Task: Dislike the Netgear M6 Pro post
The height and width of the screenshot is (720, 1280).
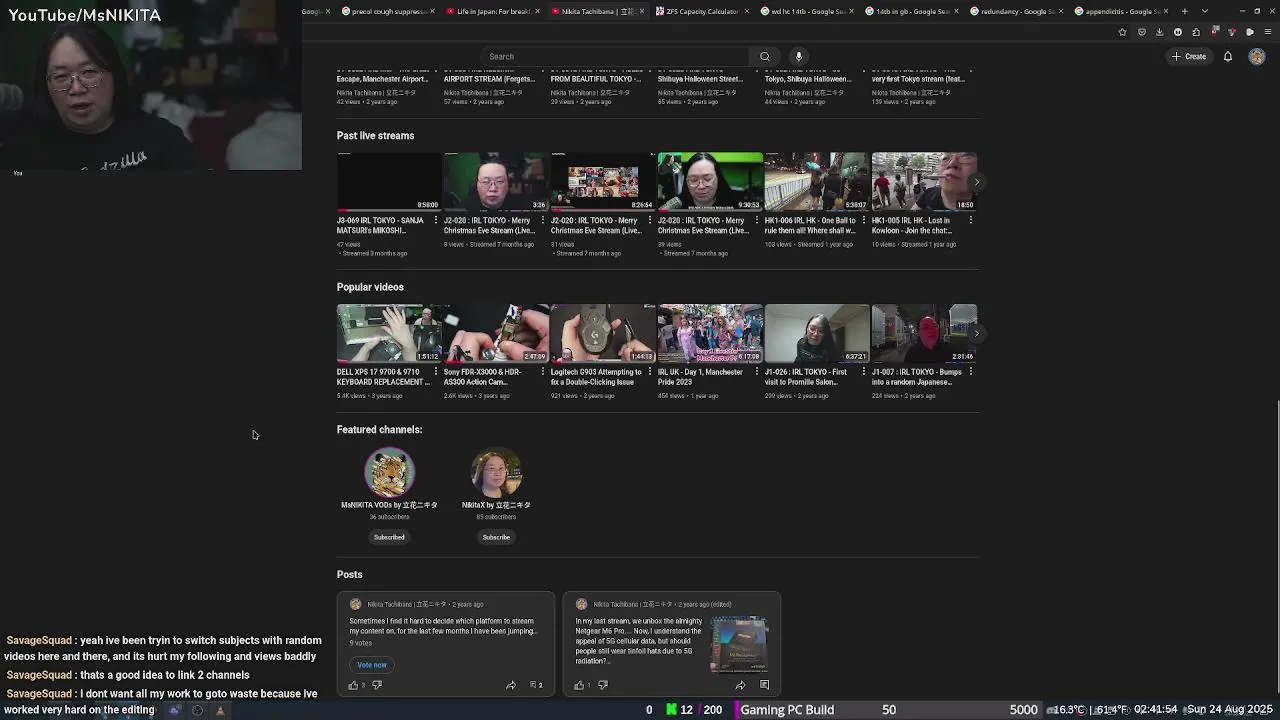Action: (603, 685)
